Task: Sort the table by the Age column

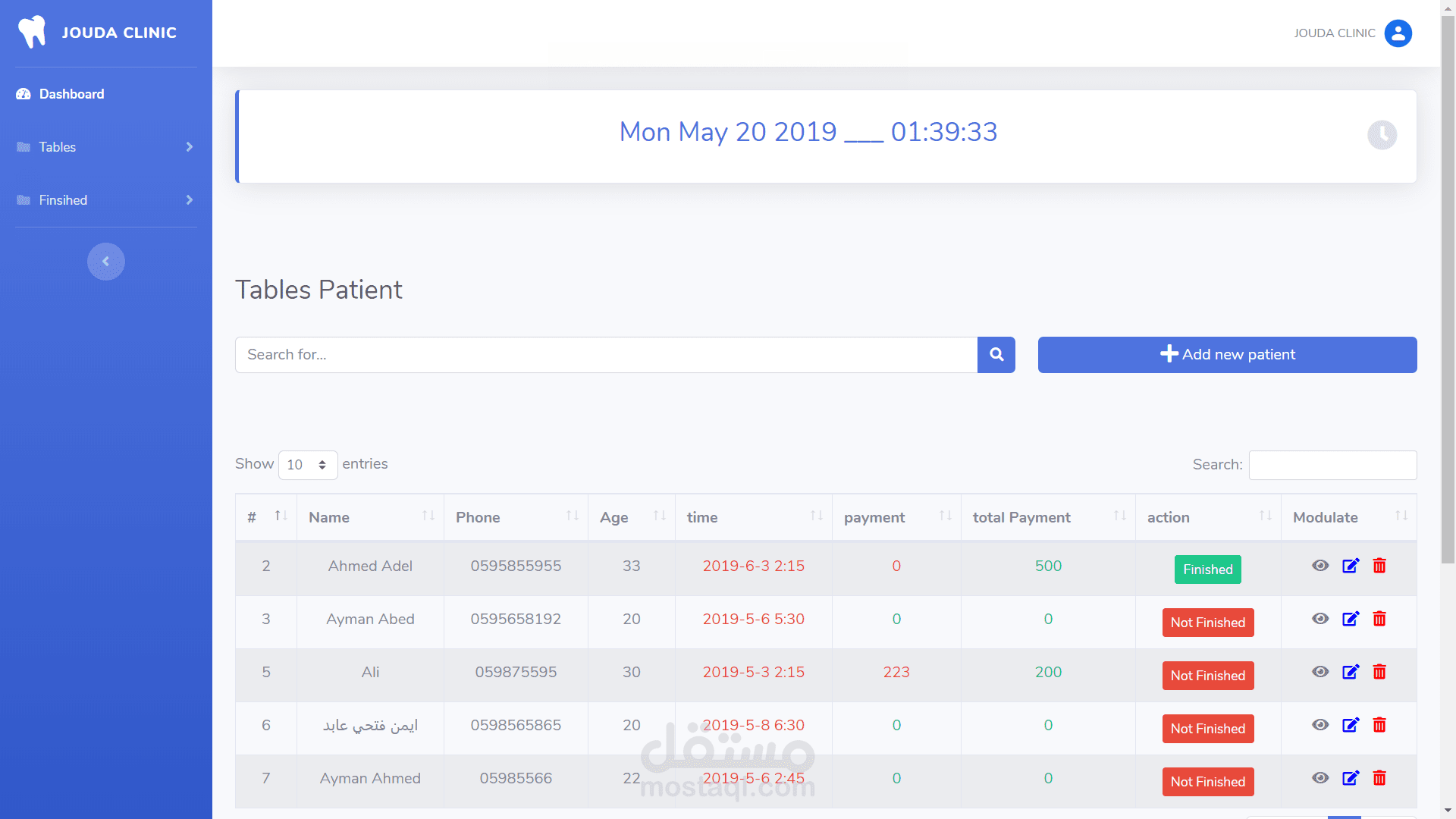Action: point(616,517)
